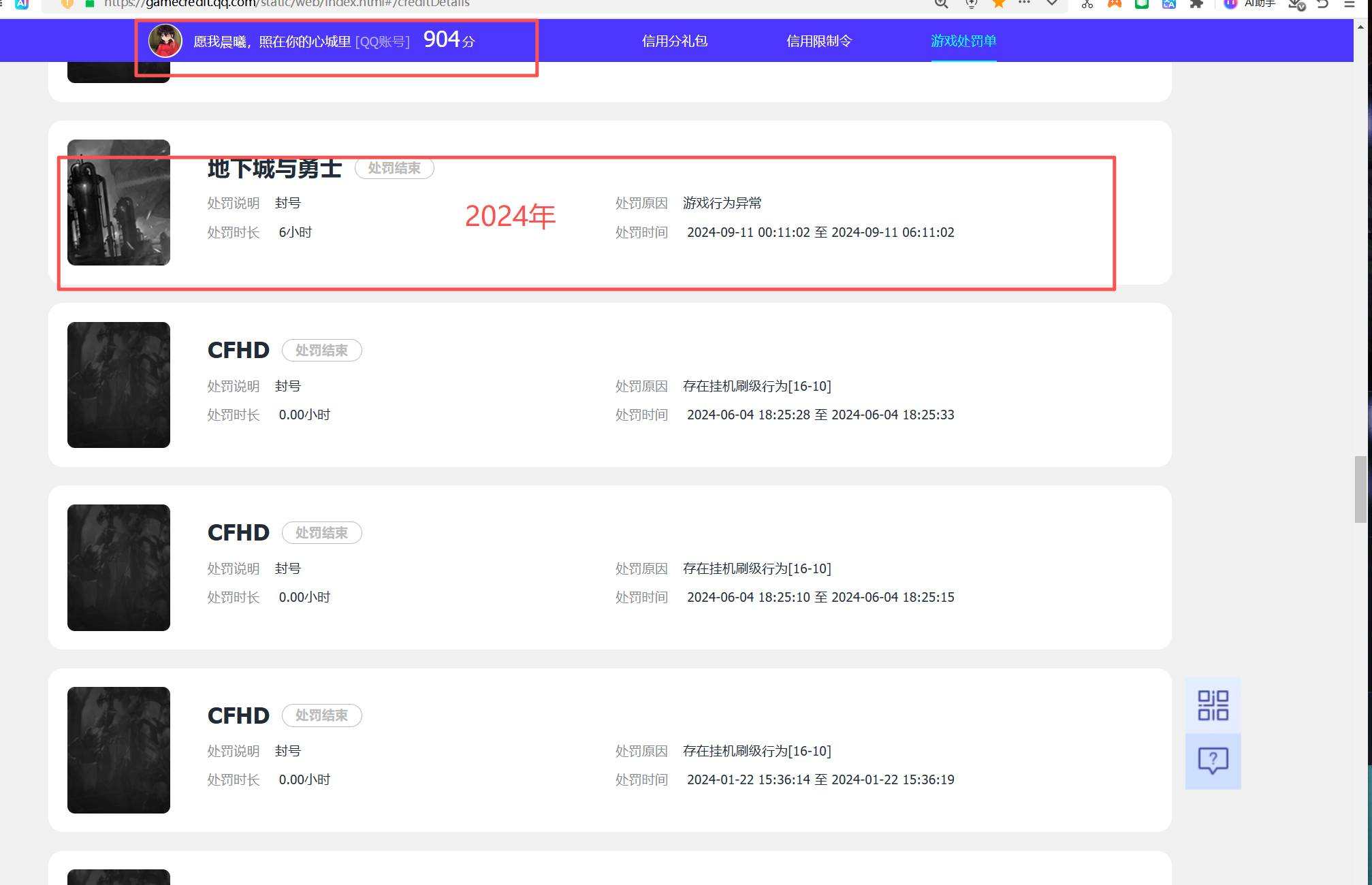Click the page vertical scrollbar thumb

[x=1360, y=489]
